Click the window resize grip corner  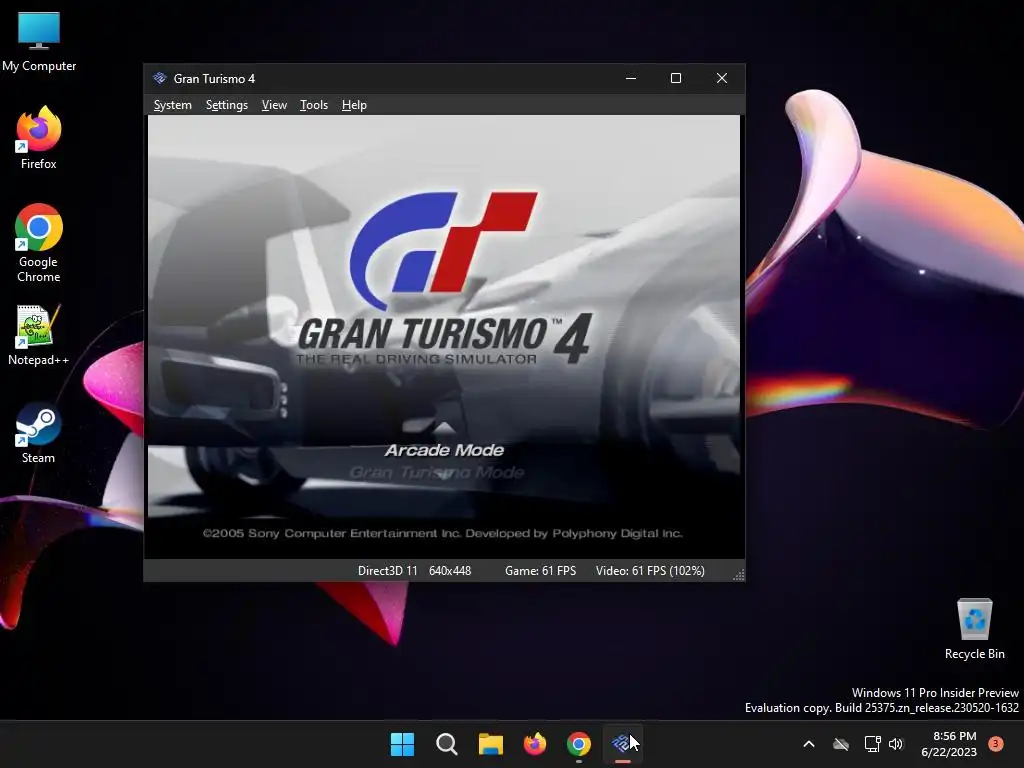click(x=739, y=575)
